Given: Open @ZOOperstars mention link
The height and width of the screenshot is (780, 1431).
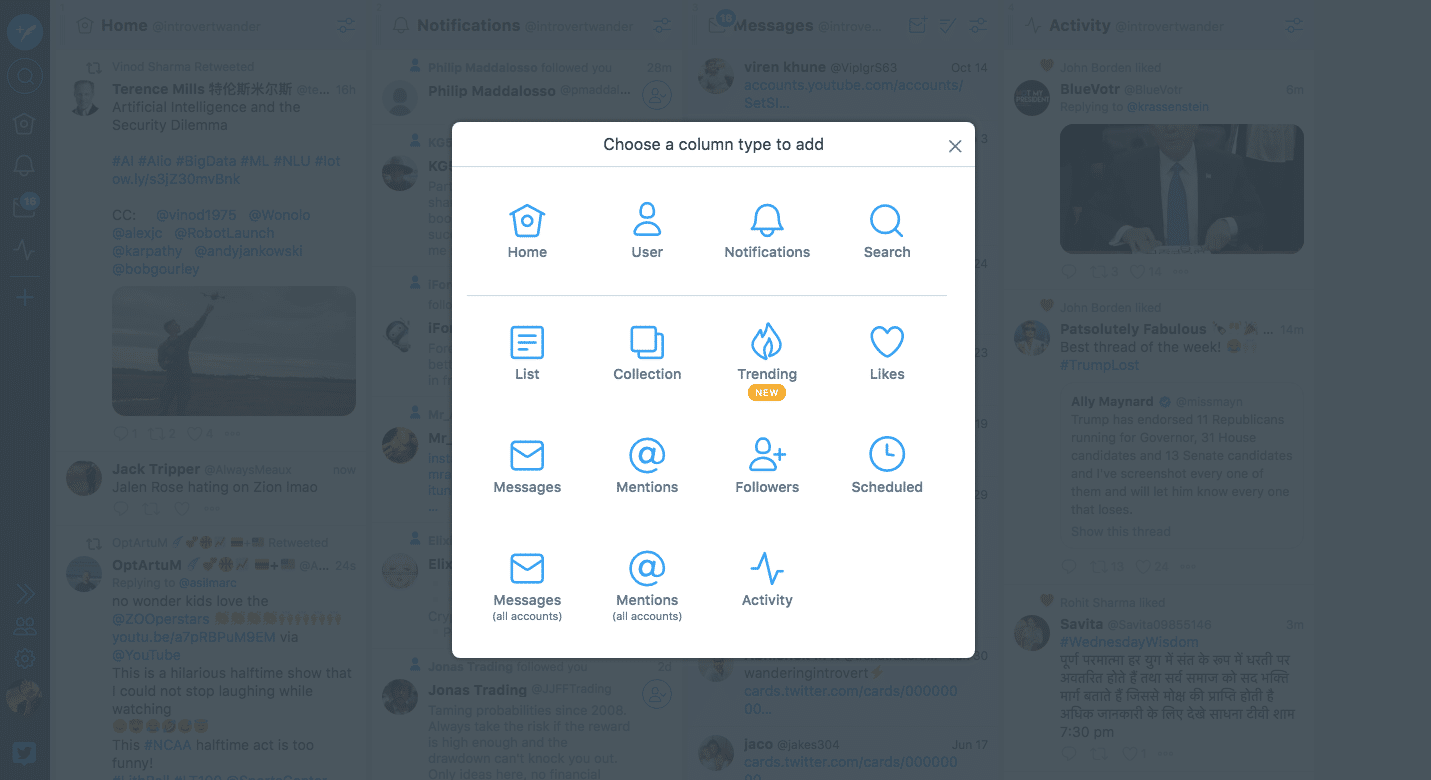Looking at the screenshot, I should tap(160, 619).
